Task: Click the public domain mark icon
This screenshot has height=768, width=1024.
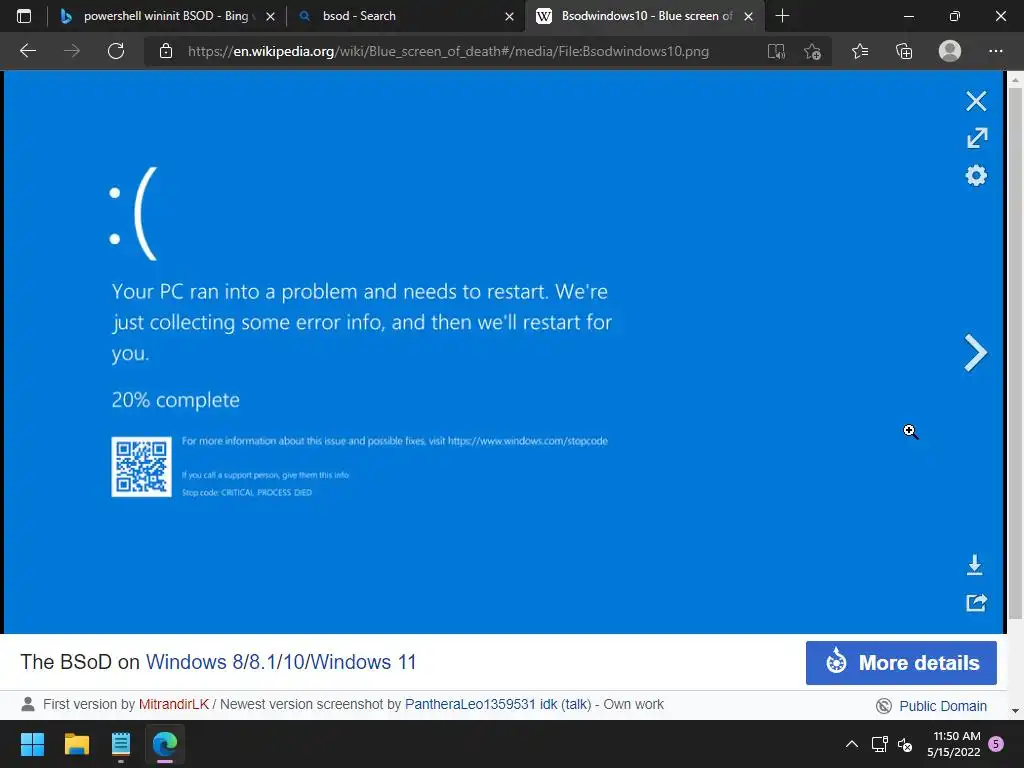Action: click(884, 706)
